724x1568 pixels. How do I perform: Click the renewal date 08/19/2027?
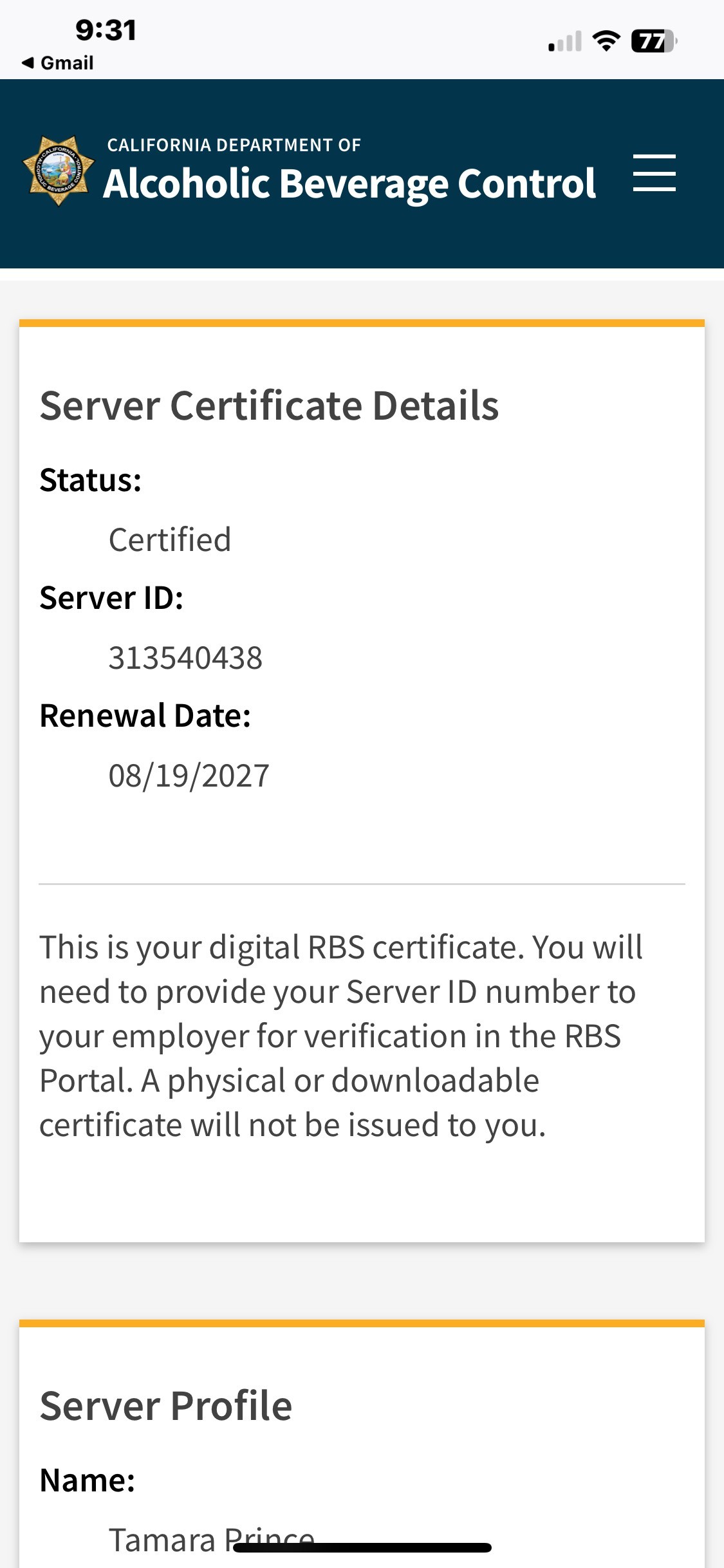click(189, 776)
